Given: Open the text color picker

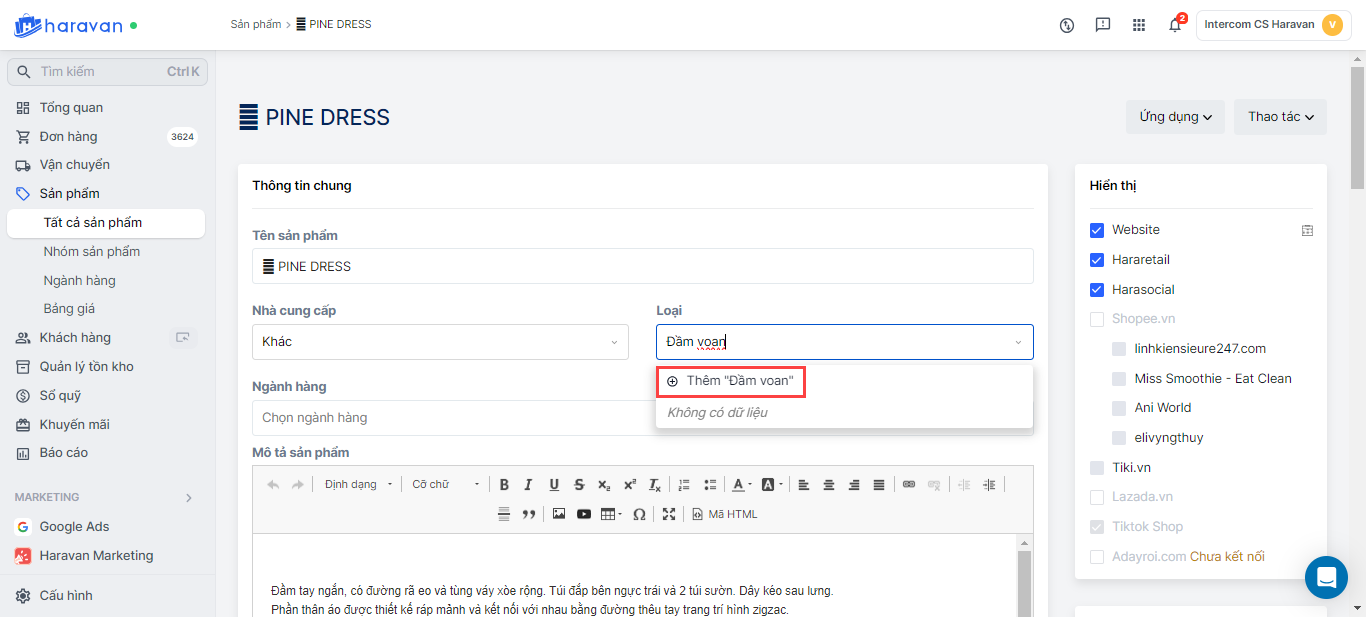Looking at the screenshot, I should (x=740, y=485).
